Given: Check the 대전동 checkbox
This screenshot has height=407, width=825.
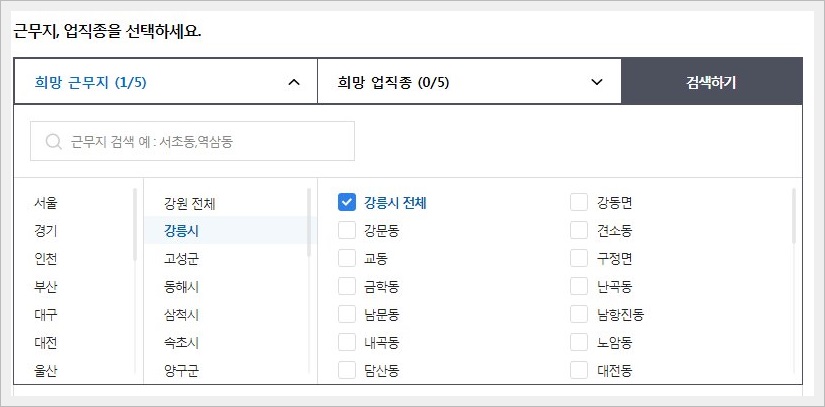Looking at the screenshot, I should click(579, 370).
